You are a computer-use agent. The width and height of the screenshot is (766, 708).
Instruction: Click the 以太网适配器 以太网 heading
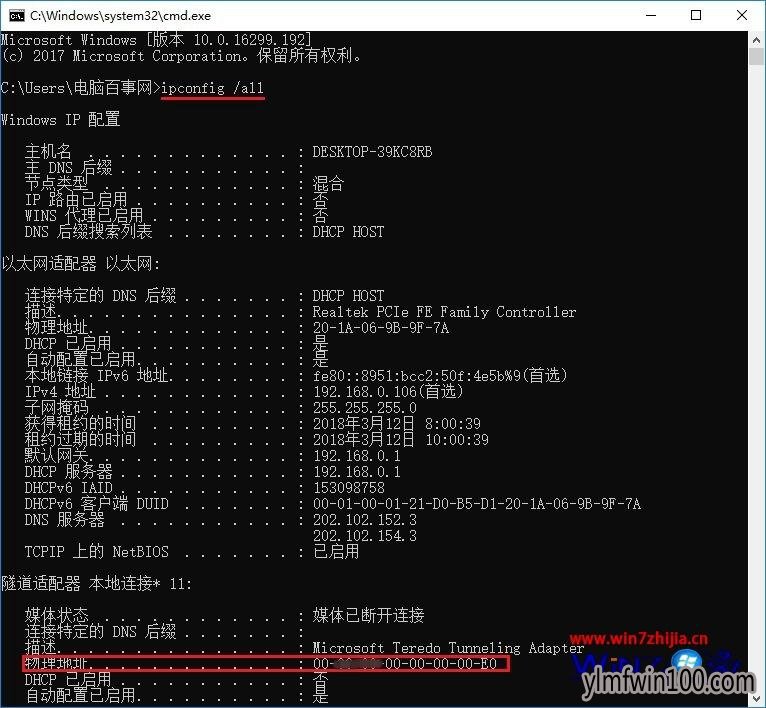tap(81, 264)
